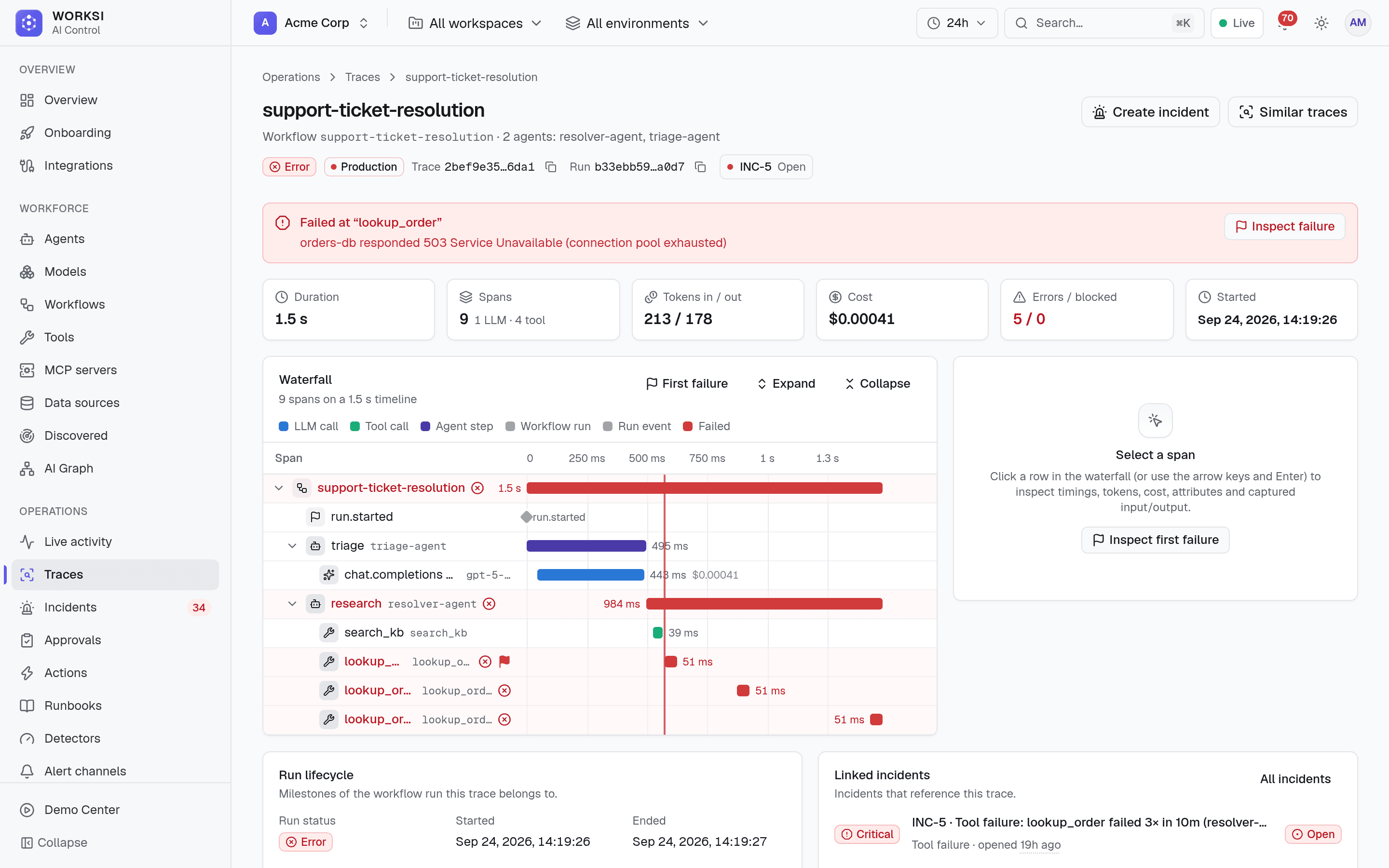
Task: Click the Select a span cursor icon
Action: click(1155, 420)
